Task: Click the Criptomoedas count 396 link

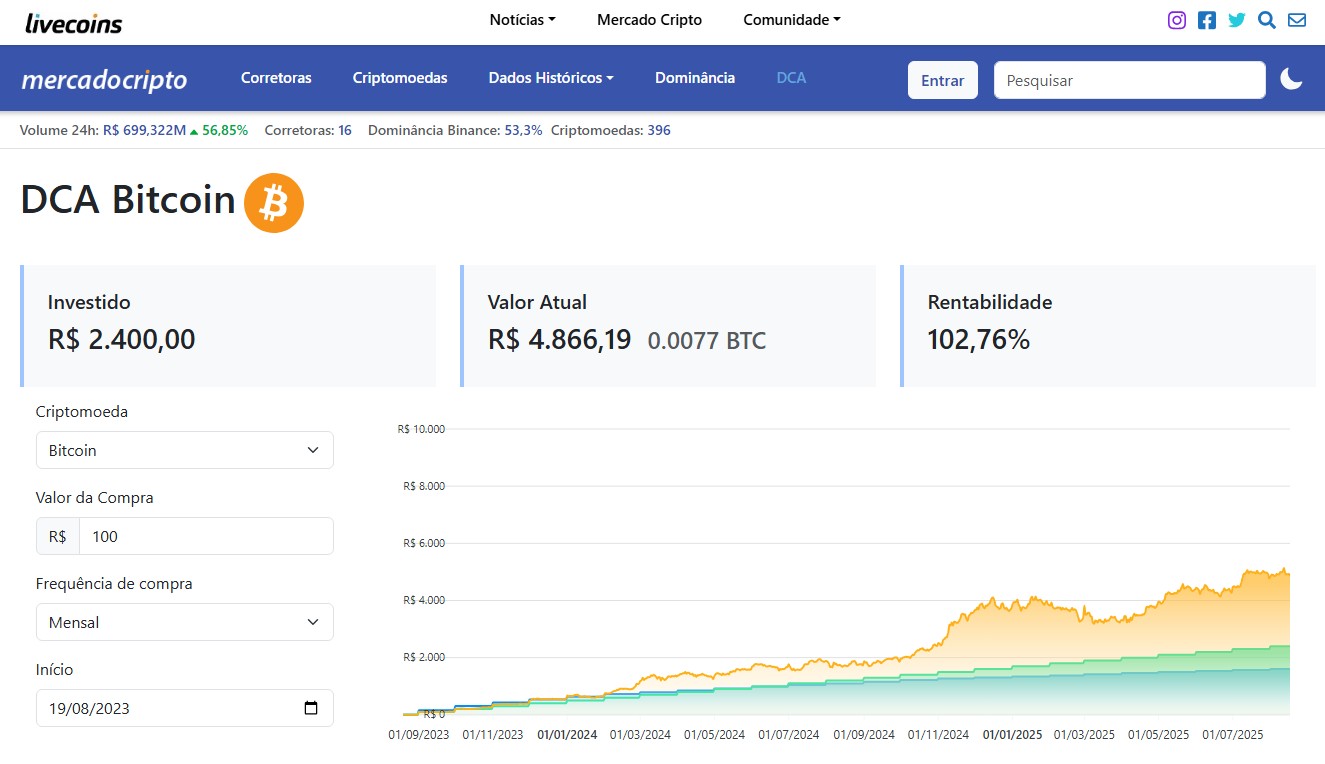Action: [659, 130]
